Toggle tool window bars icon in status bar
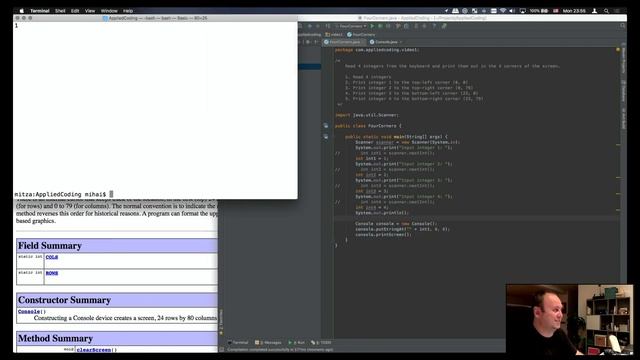 click(x=222, y=349)
